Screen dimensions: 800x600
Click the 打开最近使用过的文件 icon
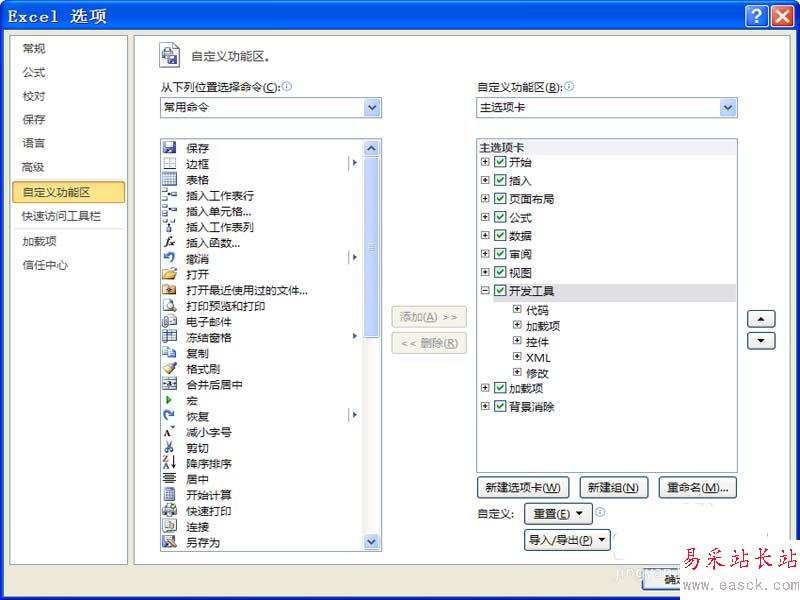169,290
